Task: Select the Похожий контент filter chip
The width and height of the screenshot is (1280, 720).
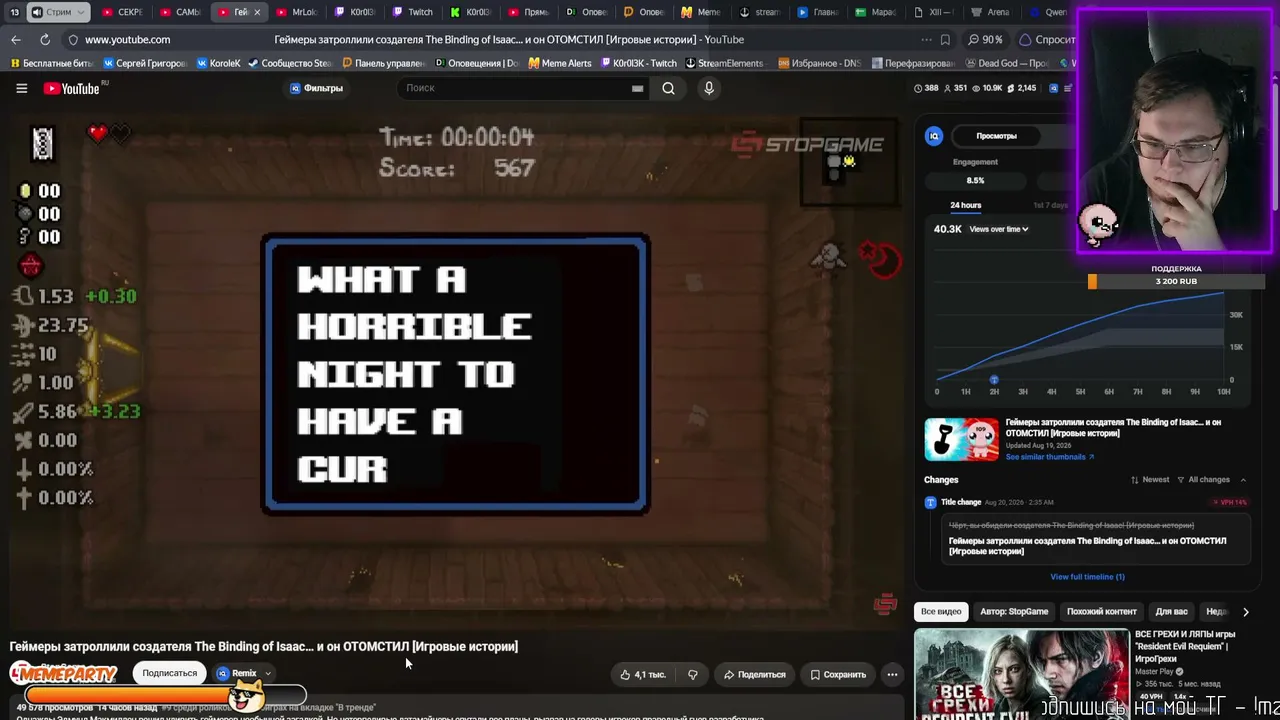Action: pos(1101,611)
